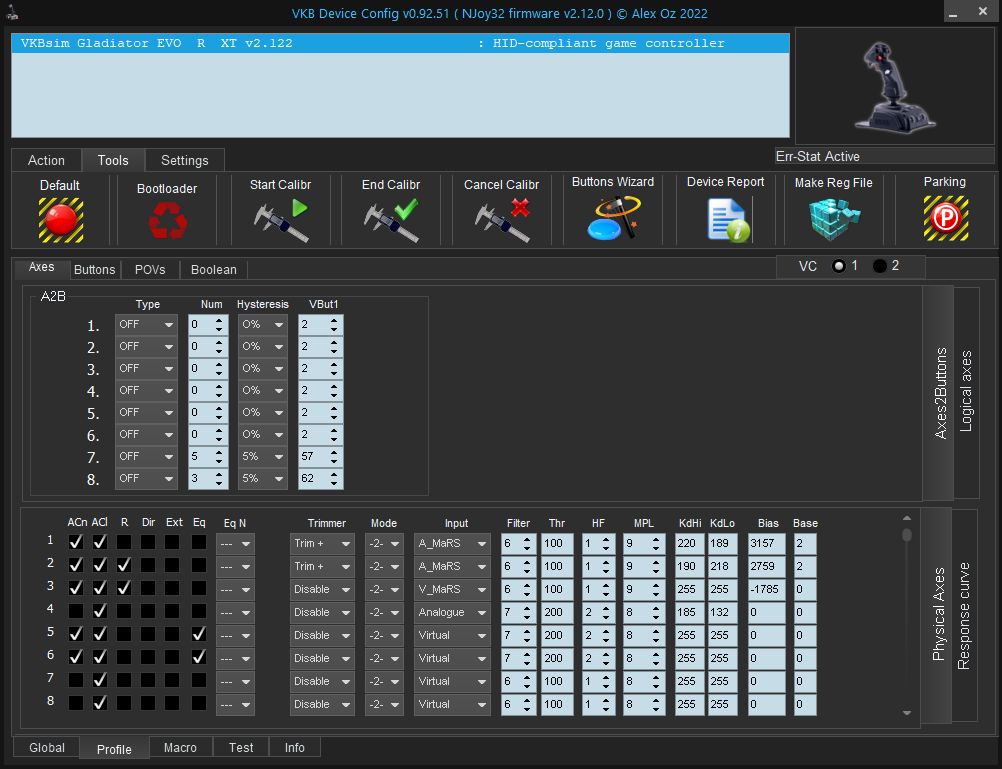Open Type dropdown for A2B row 1
Image resolution: width=1002 pixels, height=769 pixels.
(146, 325)
